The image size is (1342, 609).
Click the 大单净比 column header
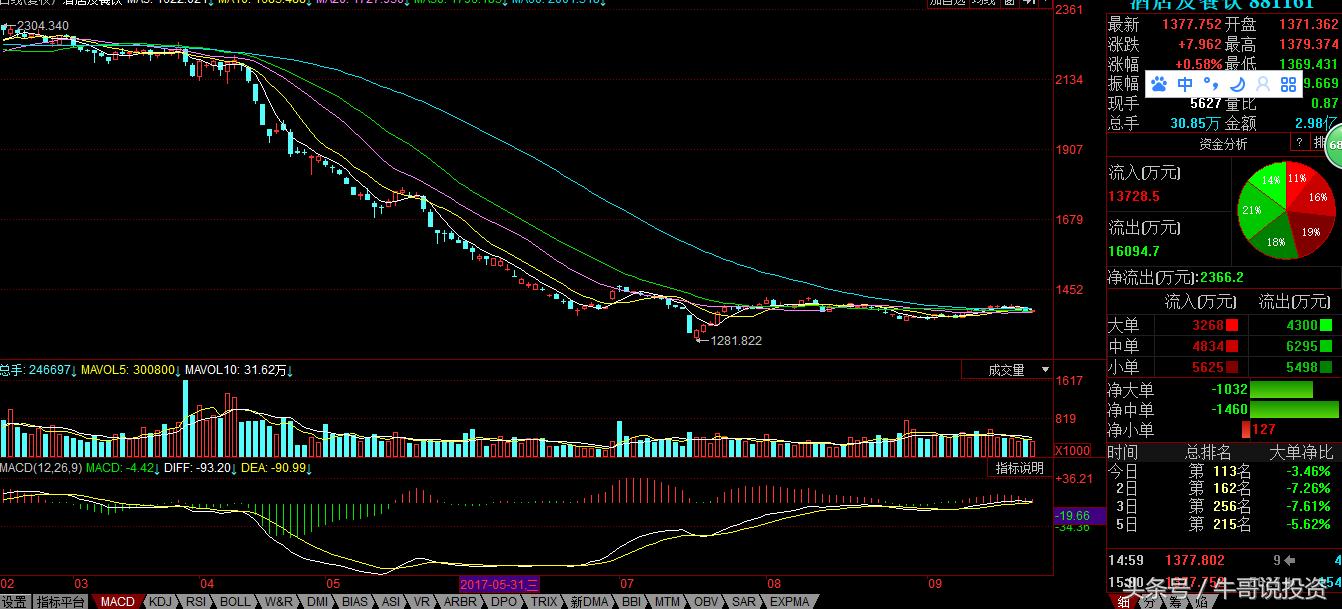coord(1301,452)
